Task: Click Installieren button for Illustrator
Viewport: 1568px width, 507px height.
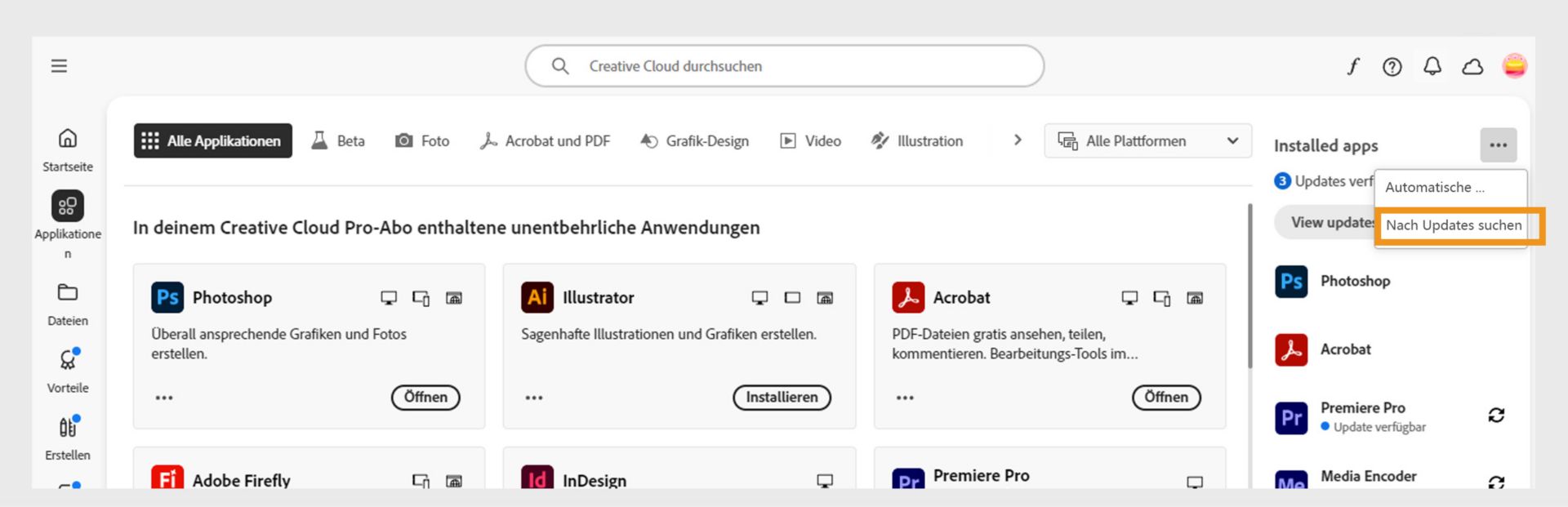Action: pos(782,398)
